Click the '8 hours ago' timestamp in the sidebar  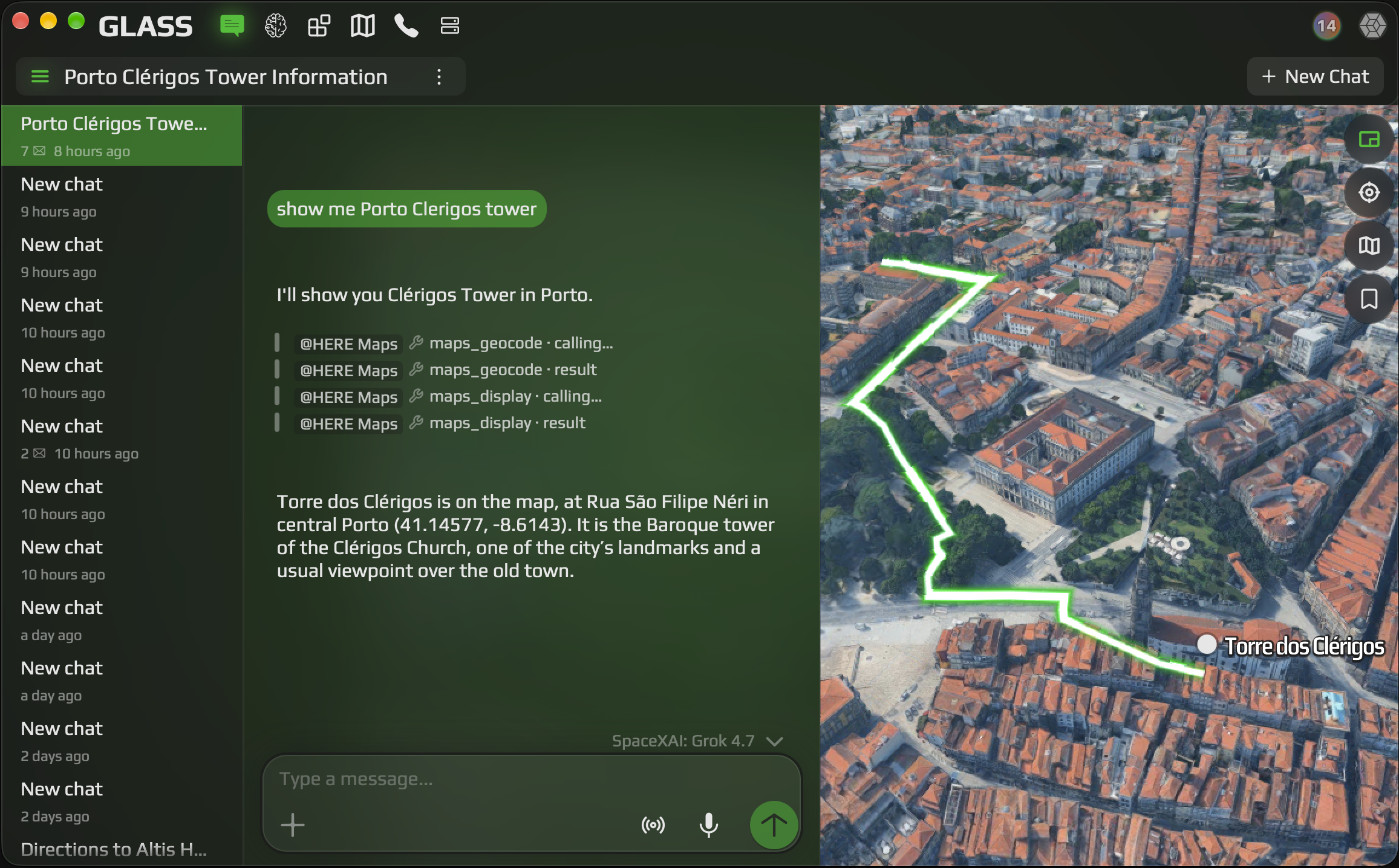tap(92, 151)
